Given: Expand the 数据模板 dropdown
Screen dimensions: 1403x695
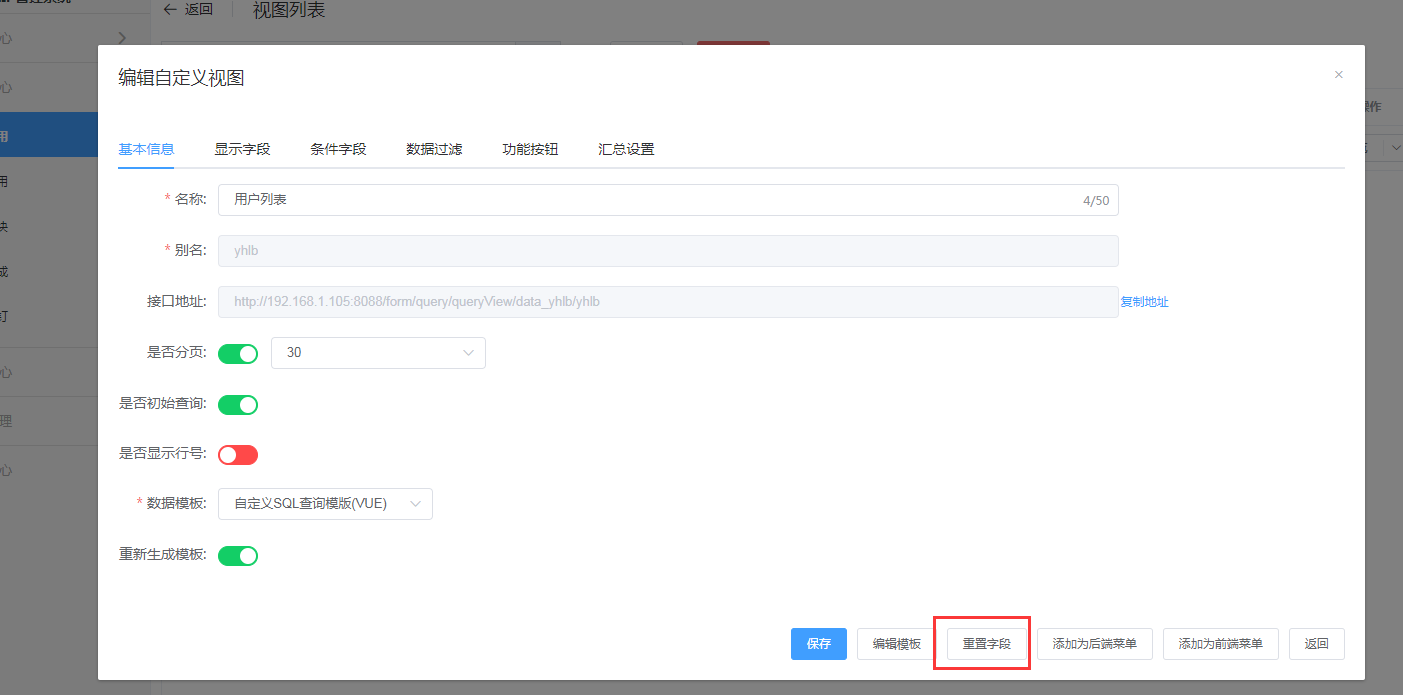Looking at the screenshot, I should click(325, 504).
